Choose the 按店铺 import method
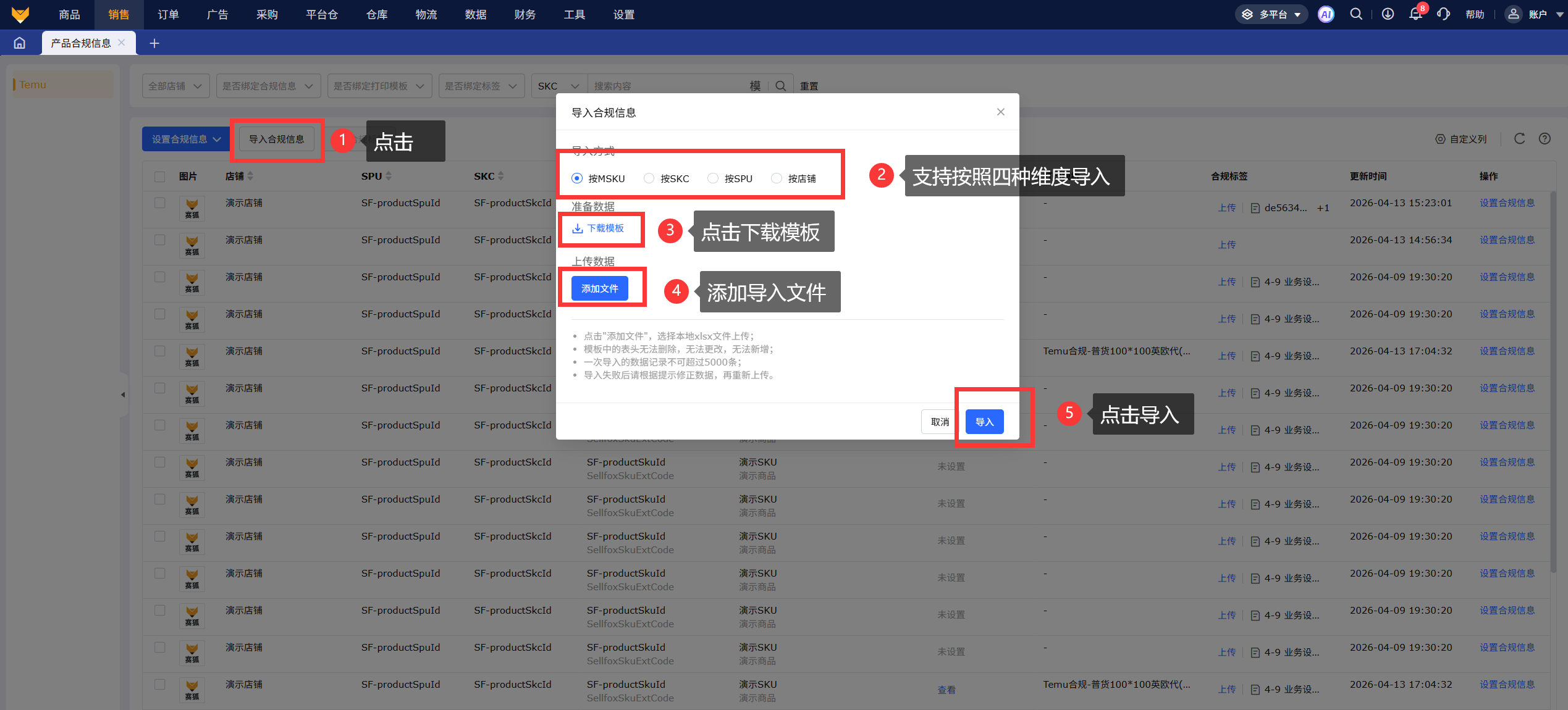This screenshot has width=1568, height=710. coord(777,178)
